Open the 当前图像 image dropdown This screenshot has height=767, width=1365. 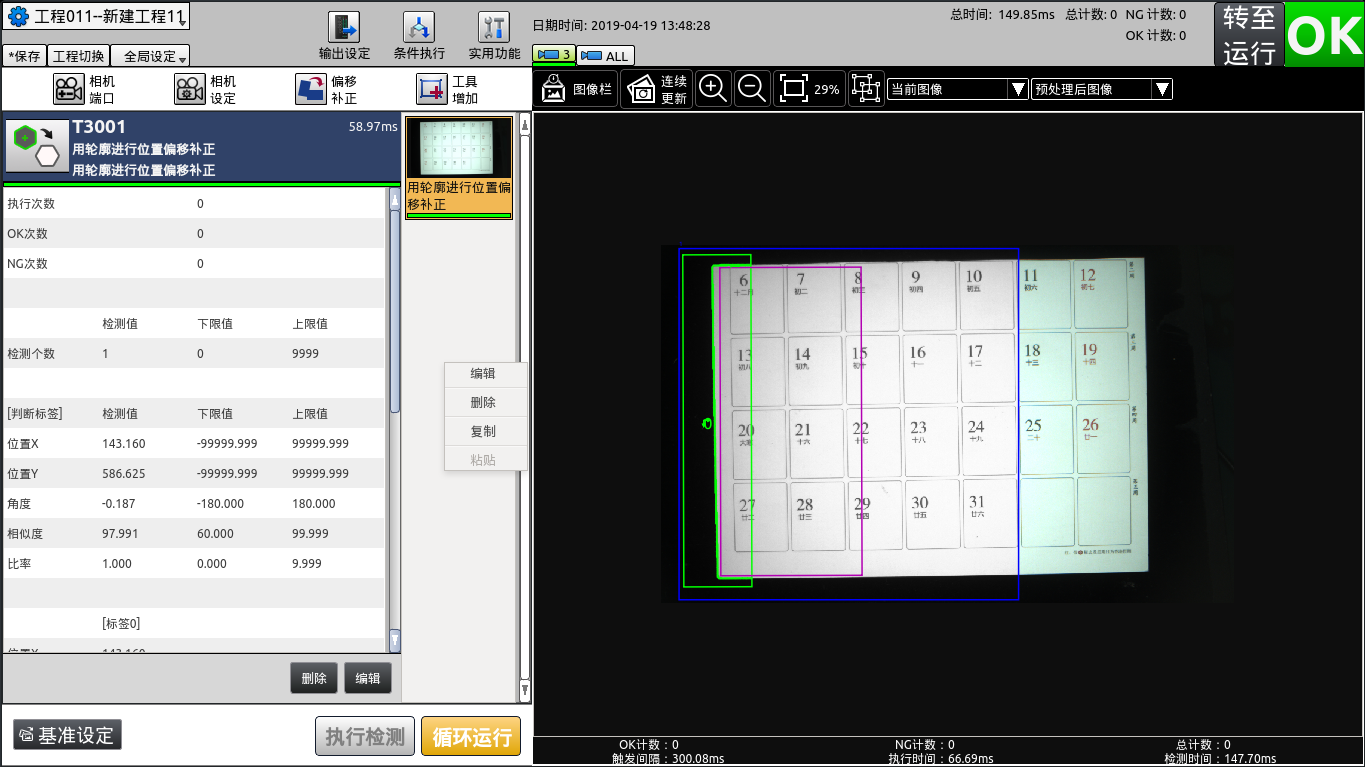pos(957,89)
